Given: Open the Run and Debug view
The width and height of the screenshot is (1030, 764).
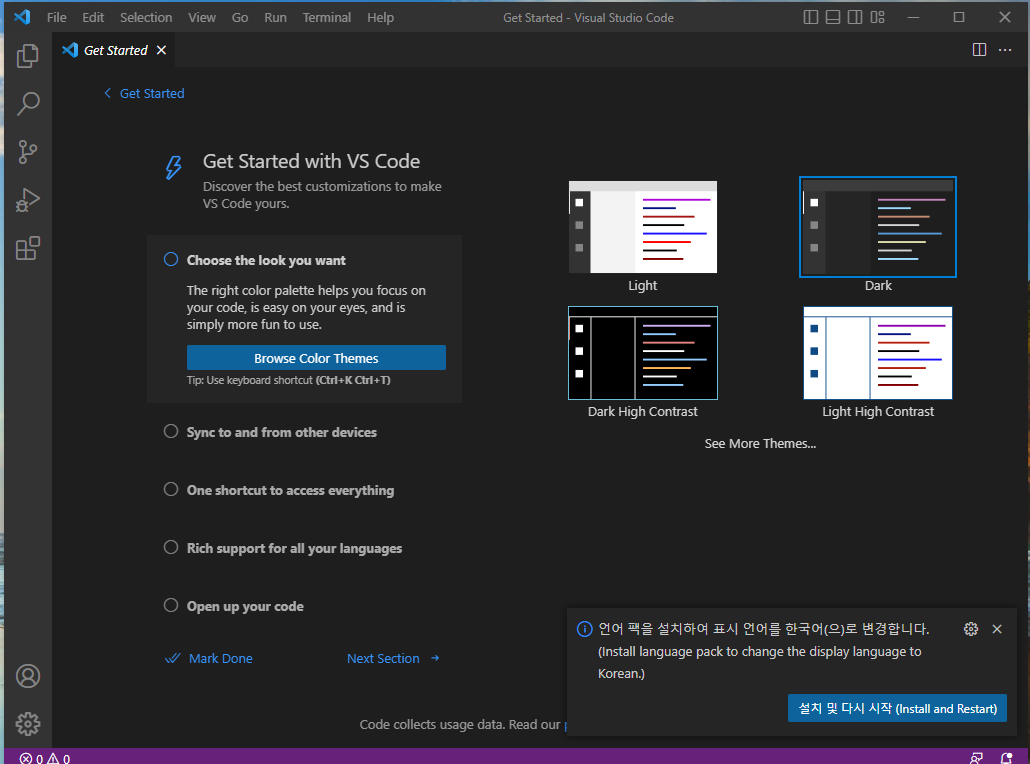Looking at the screenshot, I should [28, 200].
